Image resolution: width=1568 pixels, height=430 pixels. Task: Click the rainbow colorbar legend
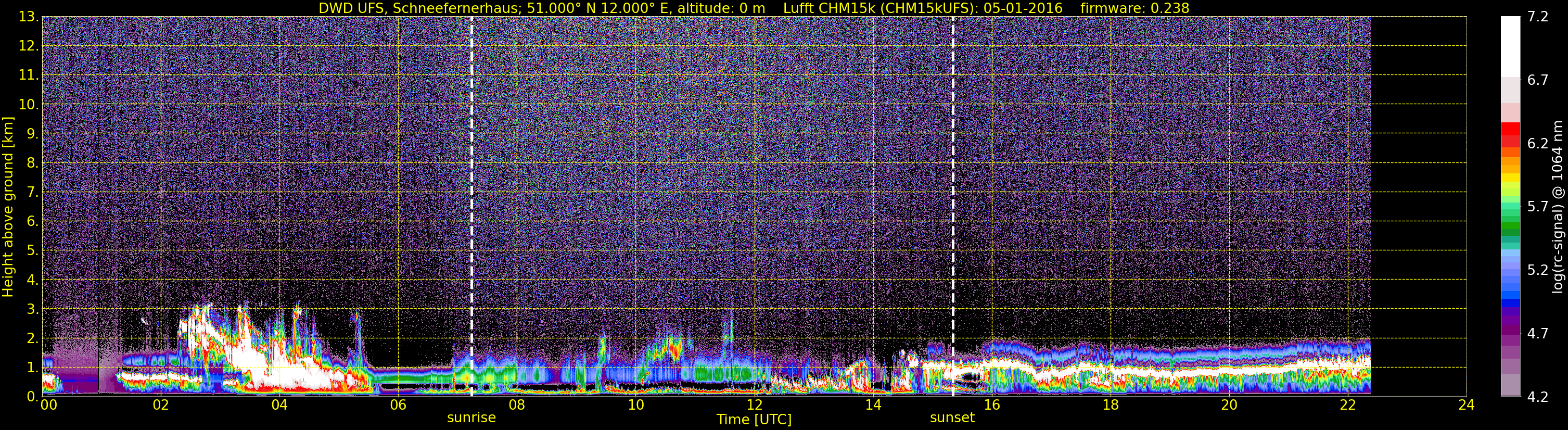1510,207
